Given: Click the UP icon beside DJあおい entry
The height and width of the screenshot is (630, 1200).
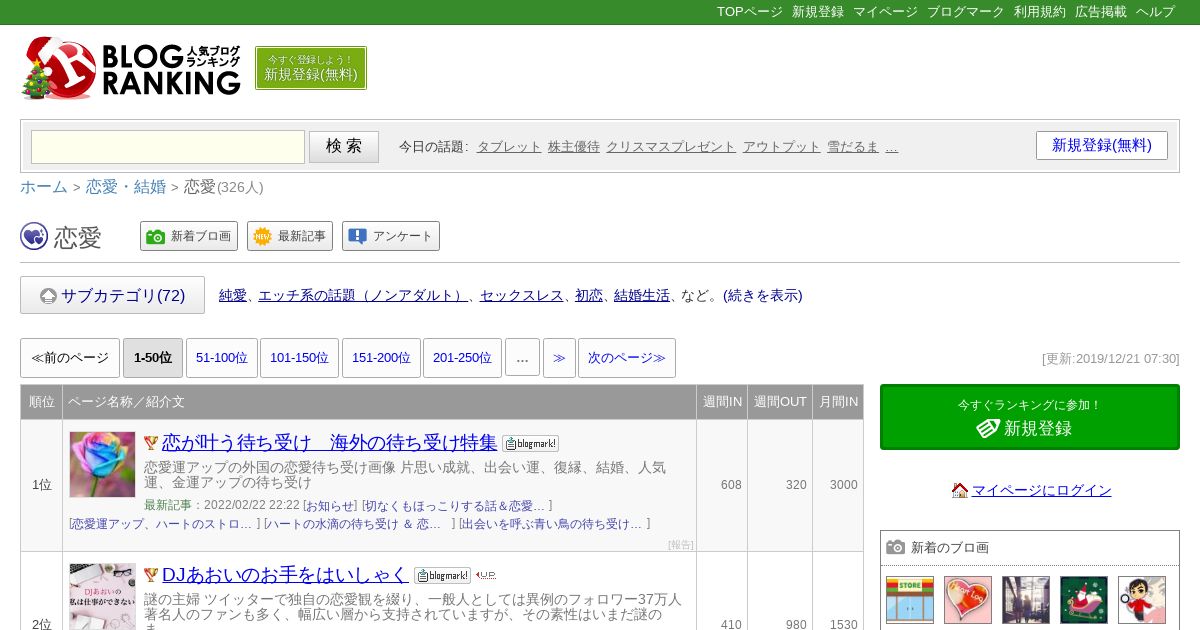Looking at the screenshot, I should (x=486, y=575).
